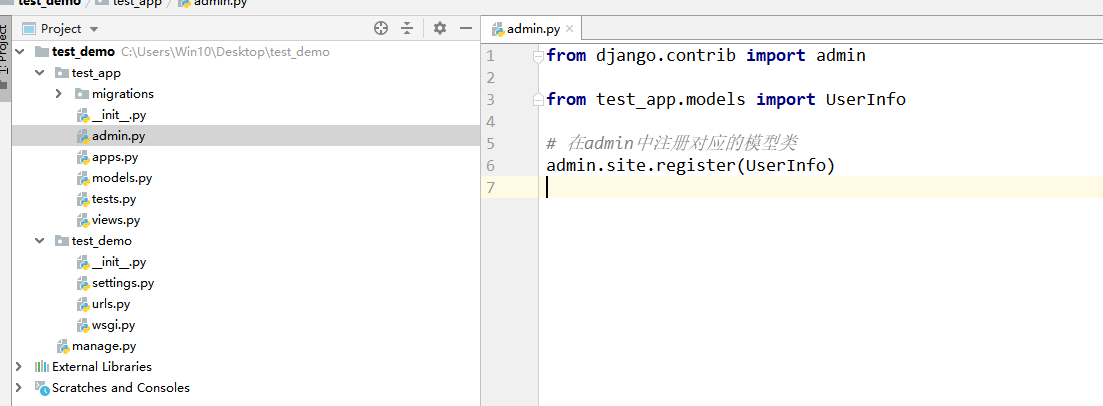Open wsgi.py in the project tree
1103x406 pixels.
113,325
